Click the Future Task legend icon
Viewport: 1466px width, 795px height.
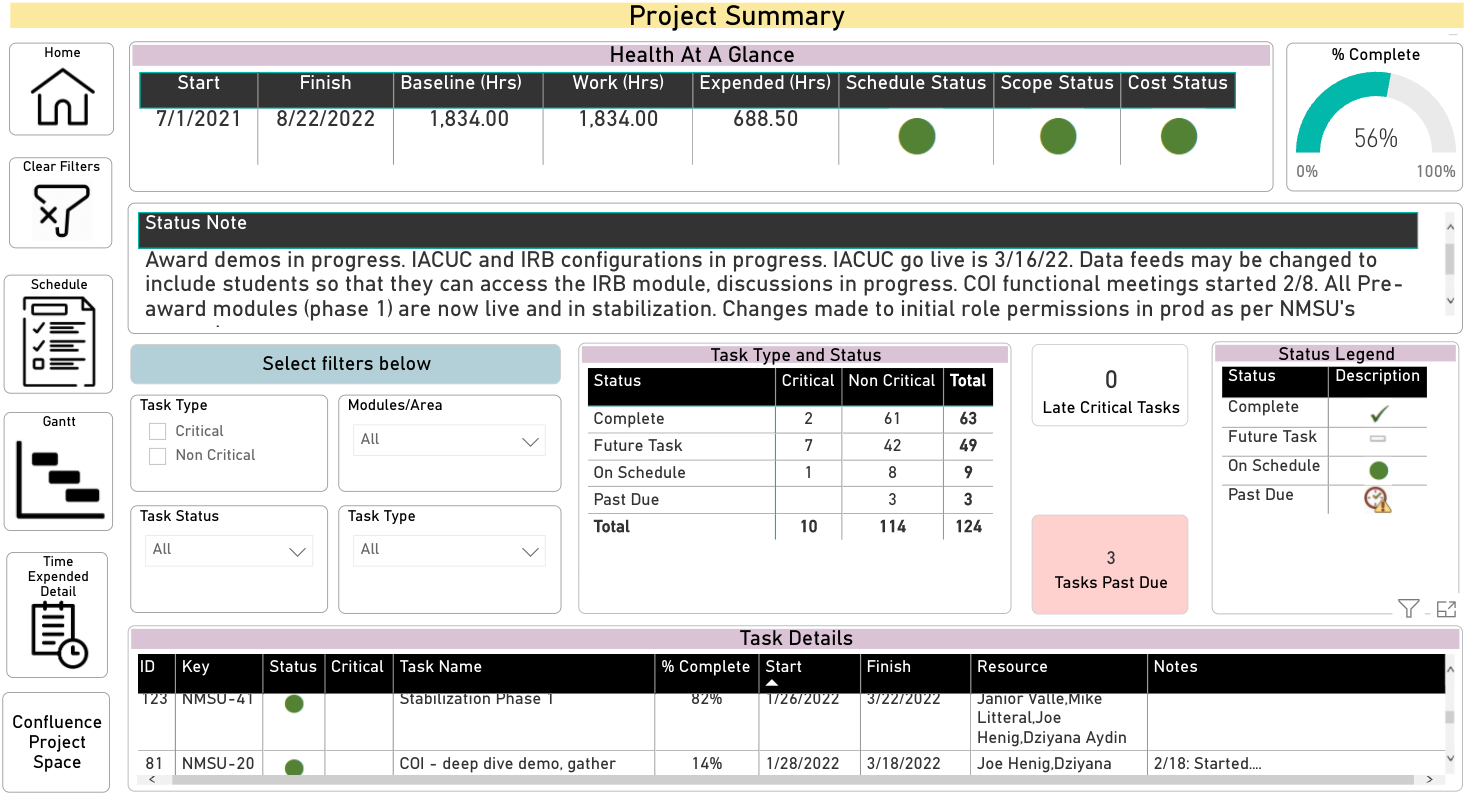pyautogui.click(x=1378, y=439)
